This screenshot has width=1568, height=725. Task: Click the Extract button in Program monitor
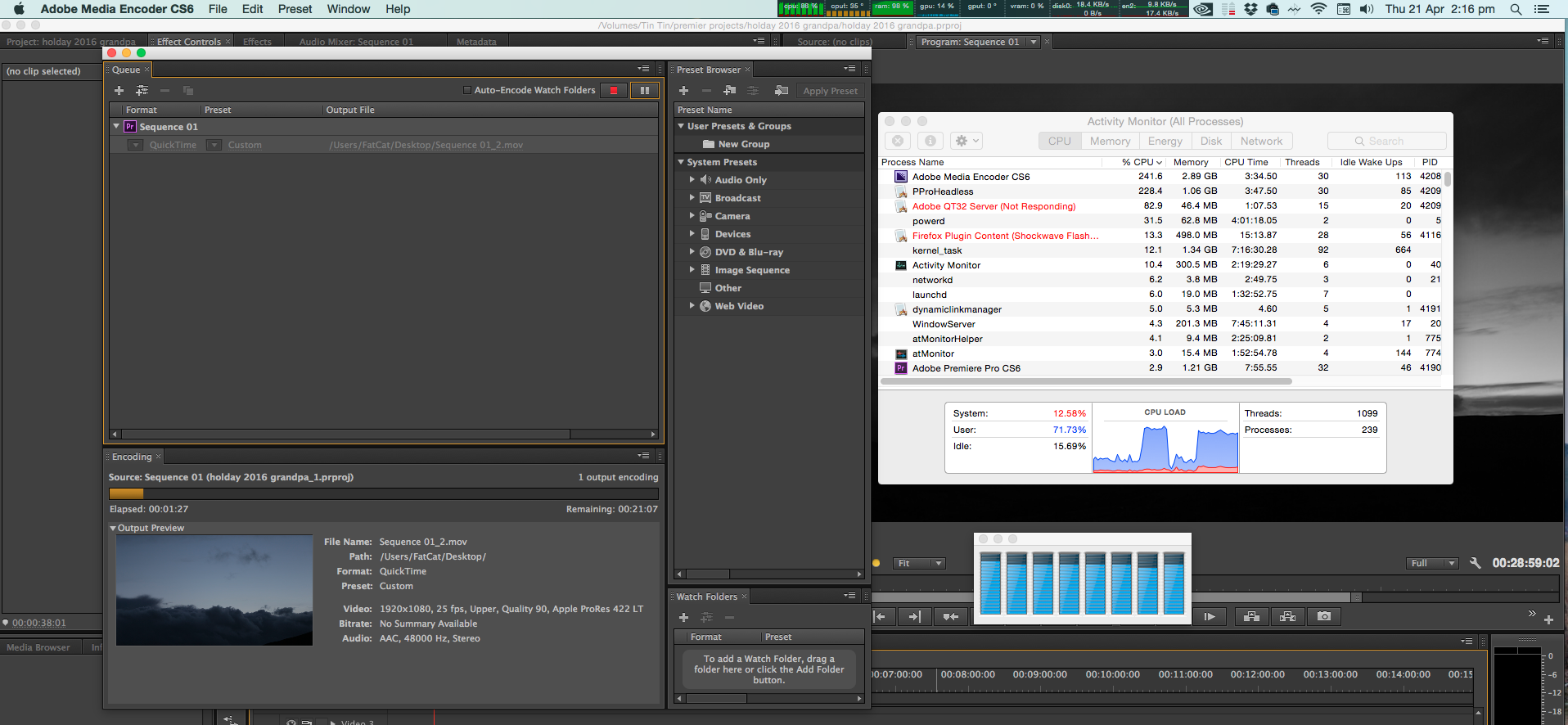(1288, 617)
